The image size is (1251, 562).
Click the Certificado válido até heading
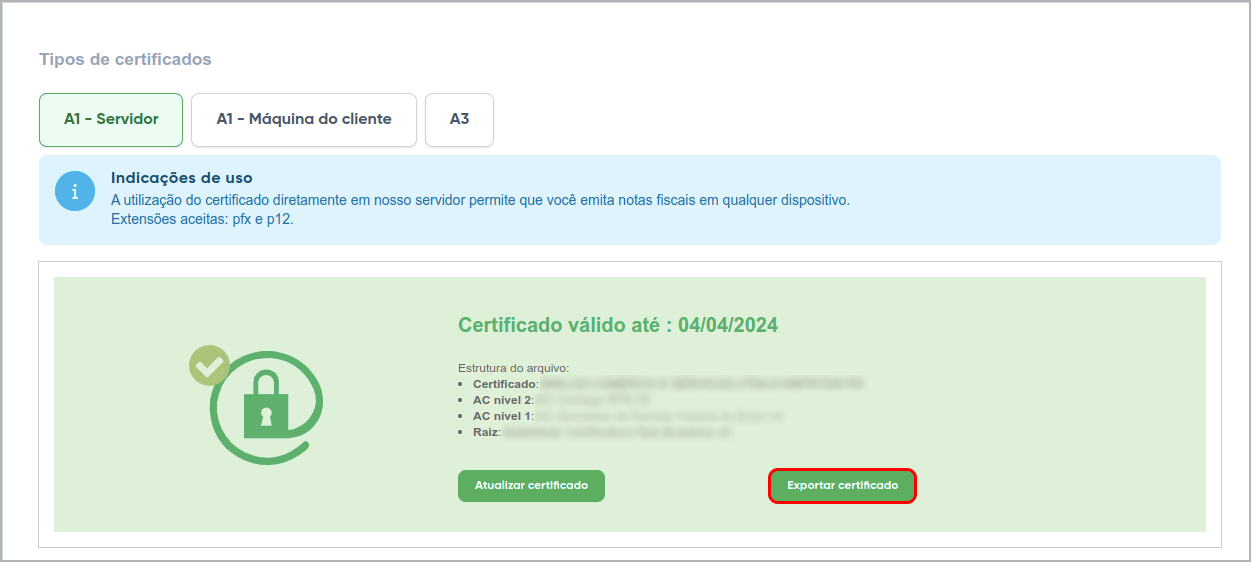(565, 325)
